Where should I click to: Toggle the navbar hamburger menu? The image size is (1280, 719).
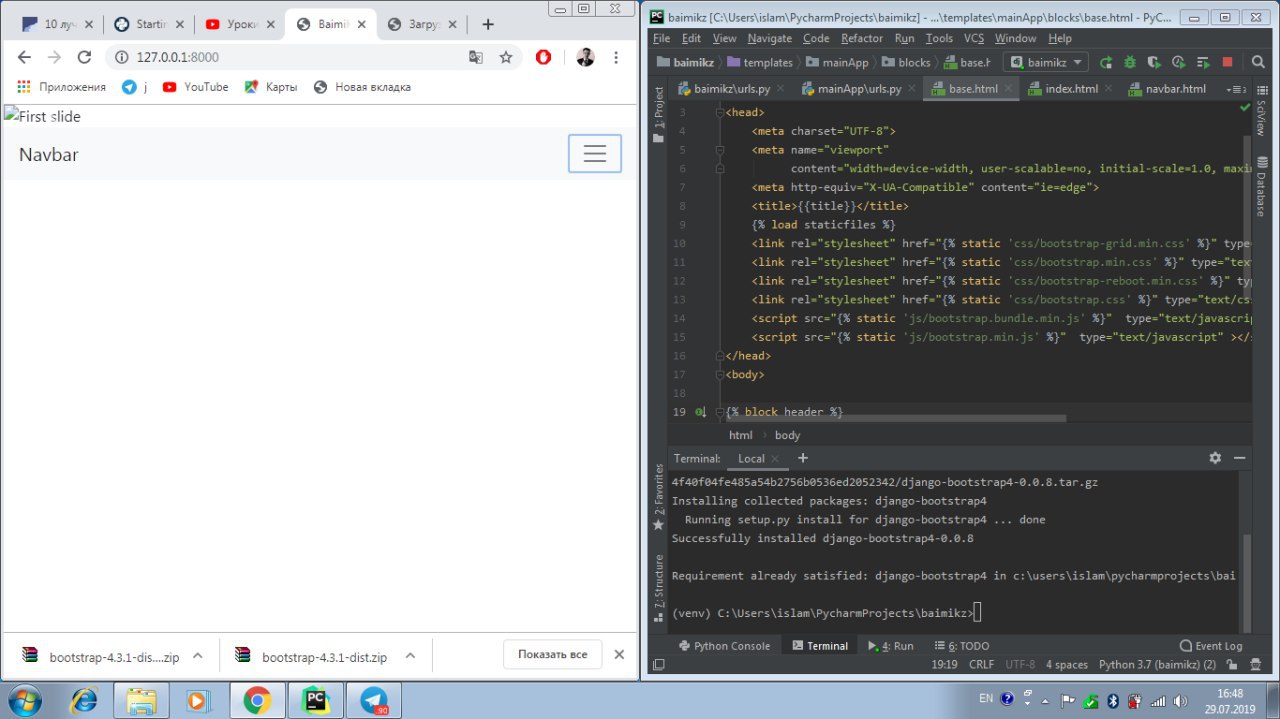[x=595, y=153]
